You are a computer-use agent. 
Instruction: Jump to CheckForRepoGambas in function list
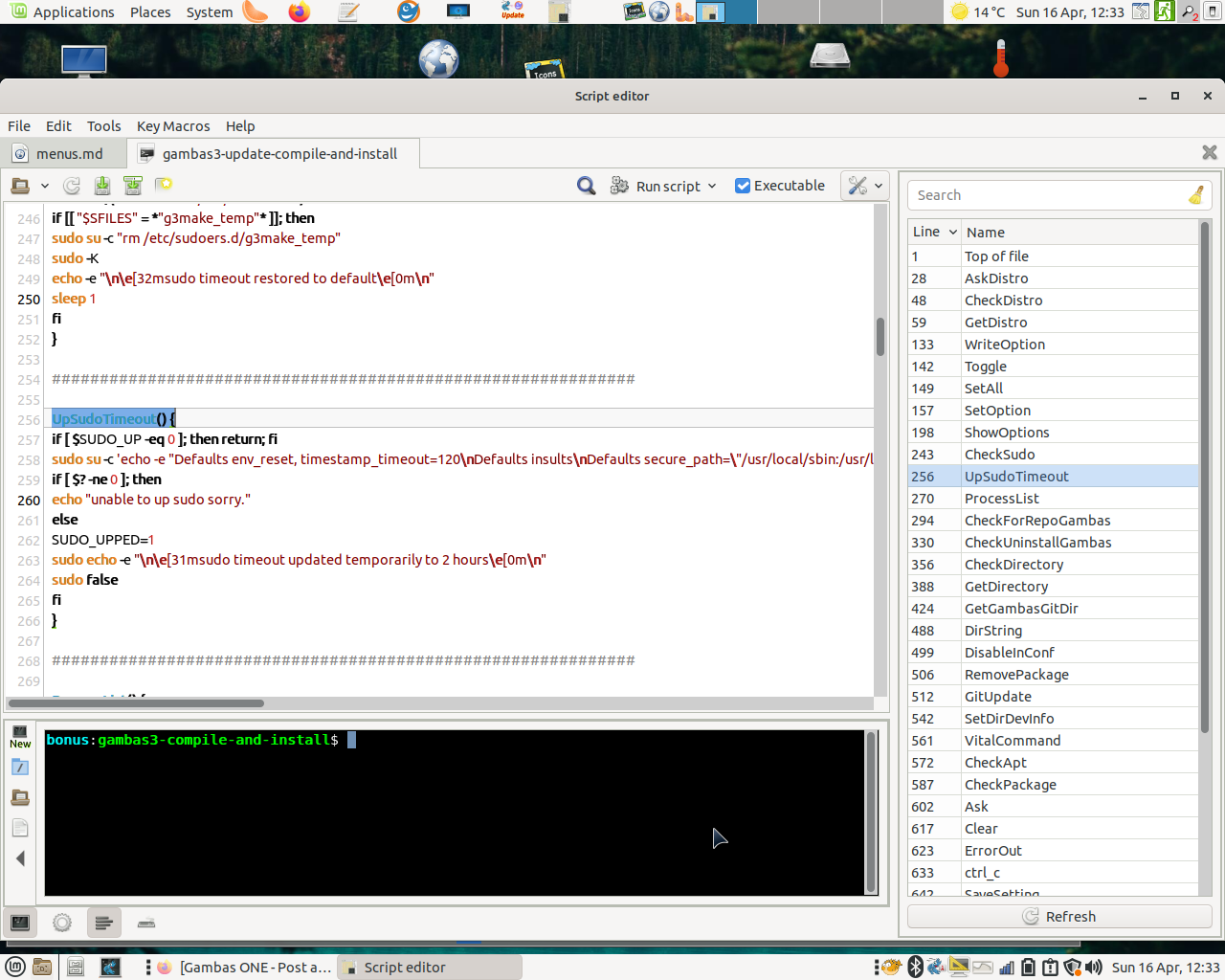[1037, 521]
